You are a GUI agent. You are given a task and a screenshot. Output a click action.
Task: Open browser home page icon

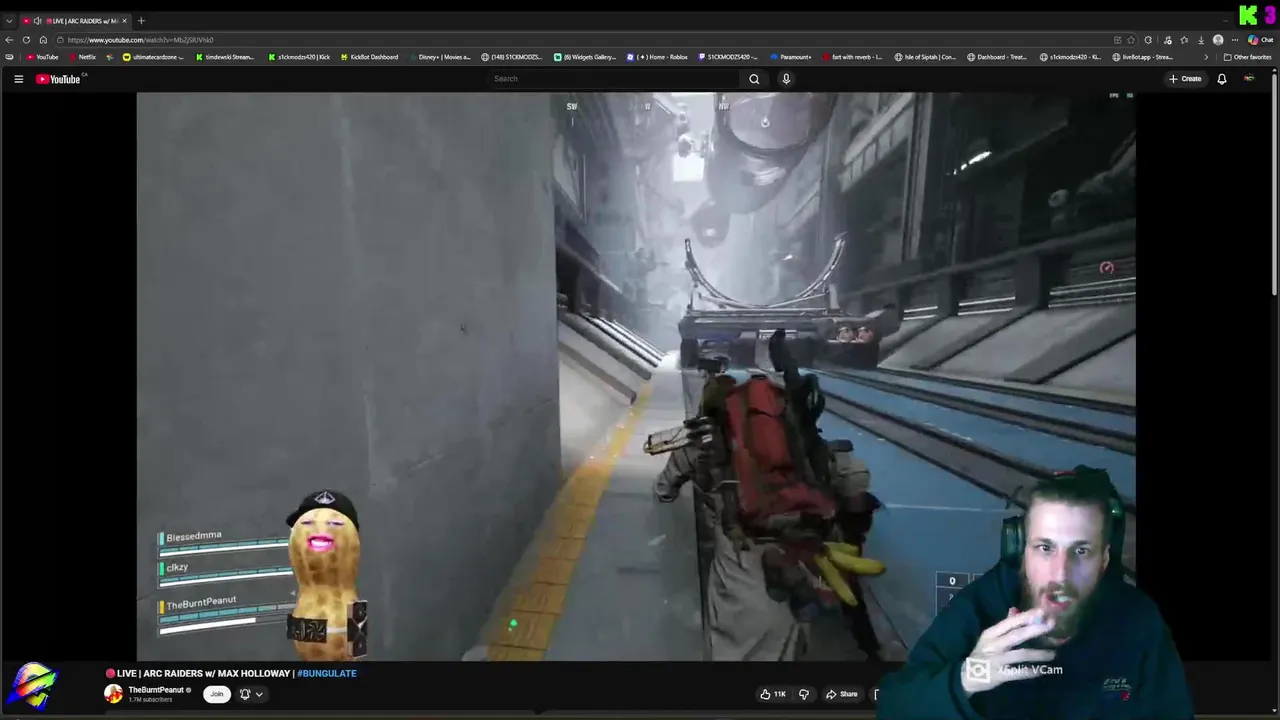tap(43, 40)
